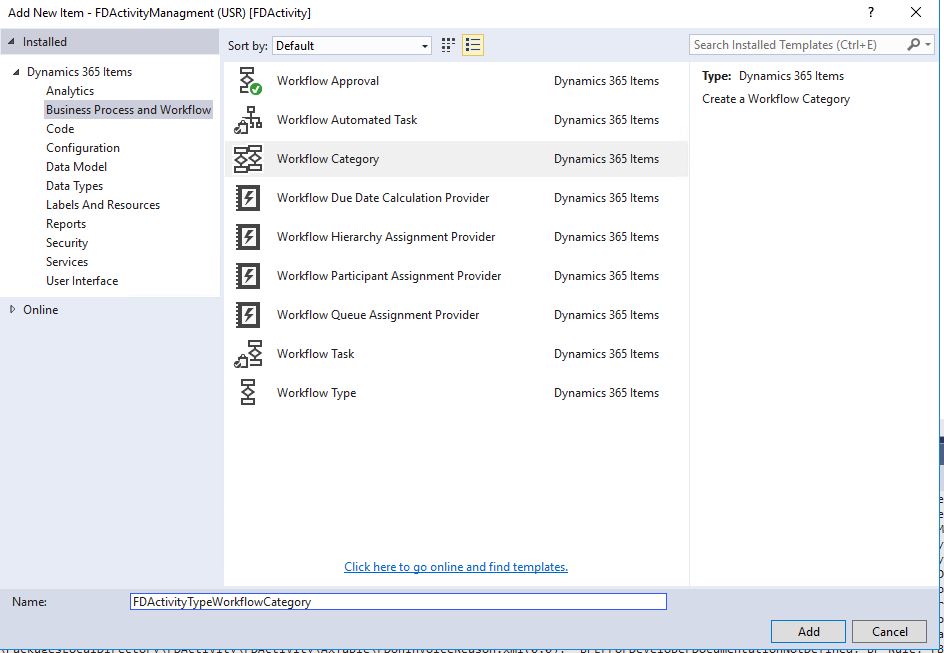Click the Workflow Due Date Calculation Provider icon
This screenshot has height=653, width=944.
pyautogui.click(x=247, y=198)
